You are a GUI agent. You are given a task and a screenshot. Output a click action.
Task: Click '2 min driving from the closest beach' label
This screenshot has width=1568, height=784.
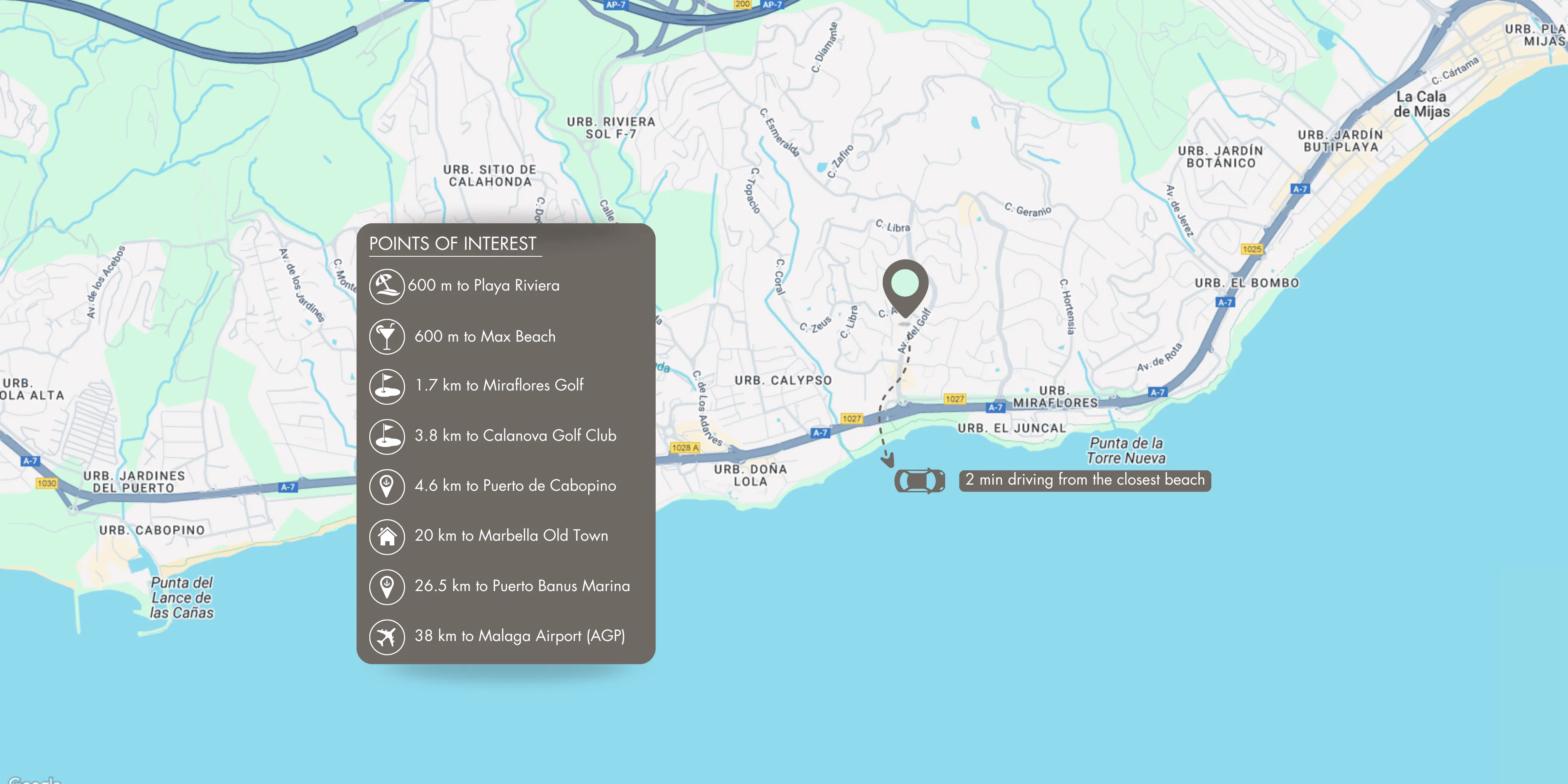(x=1085, y=480)
